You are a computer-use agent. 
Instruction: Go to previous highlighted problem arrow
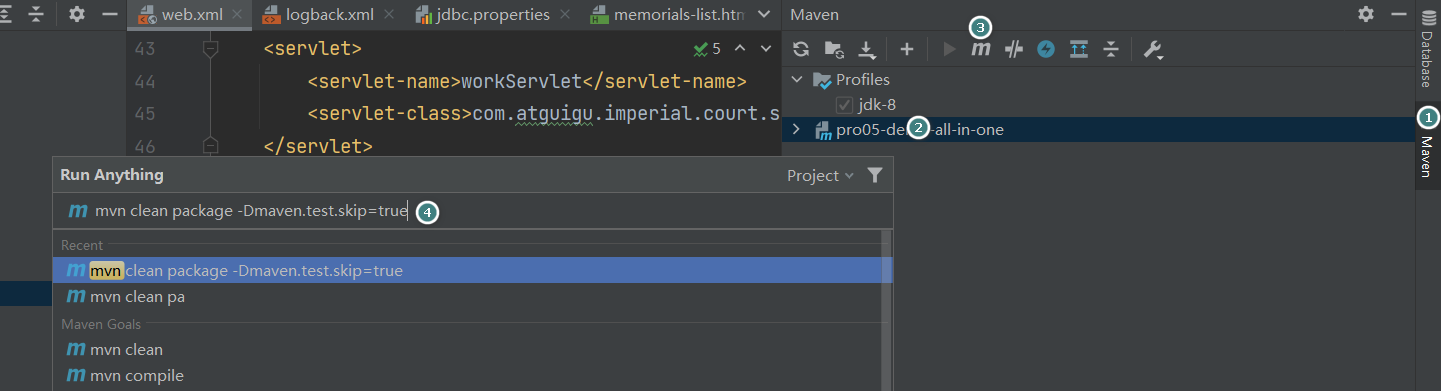pyautogui.click(x=740, y=48)
